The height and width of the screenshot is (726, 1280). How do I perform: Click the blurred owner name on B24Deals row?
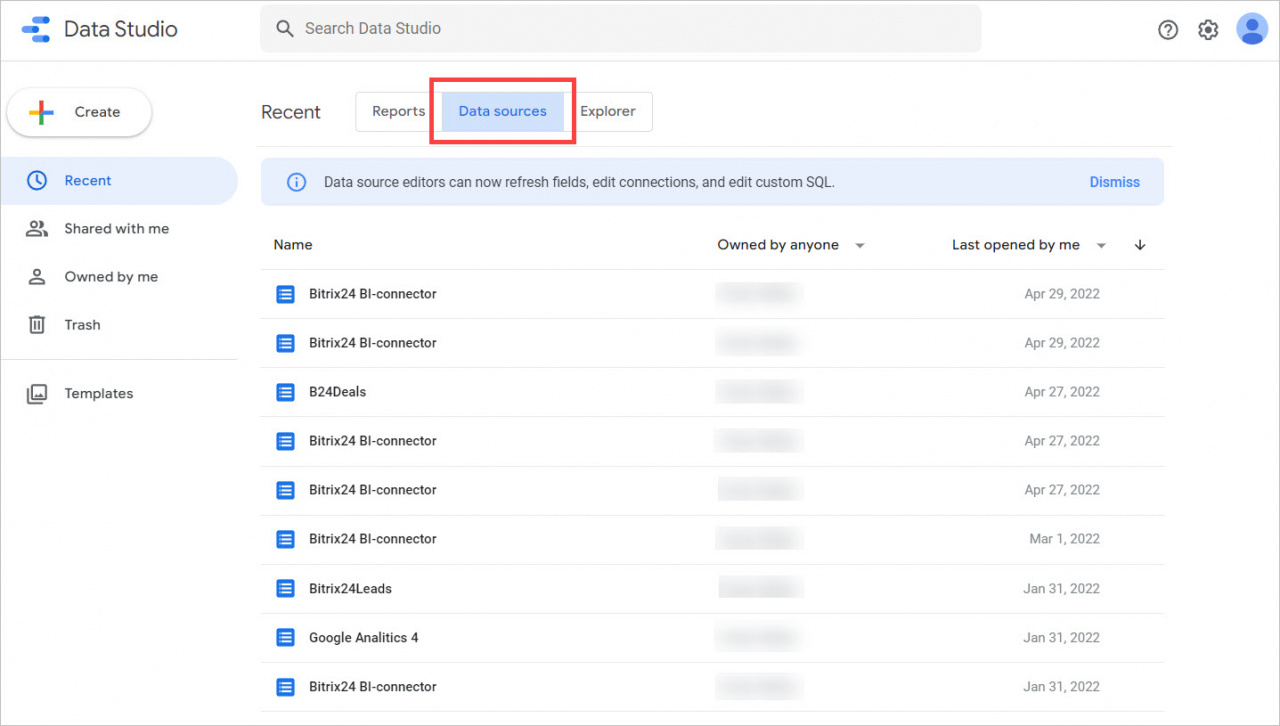click(759, 392)
